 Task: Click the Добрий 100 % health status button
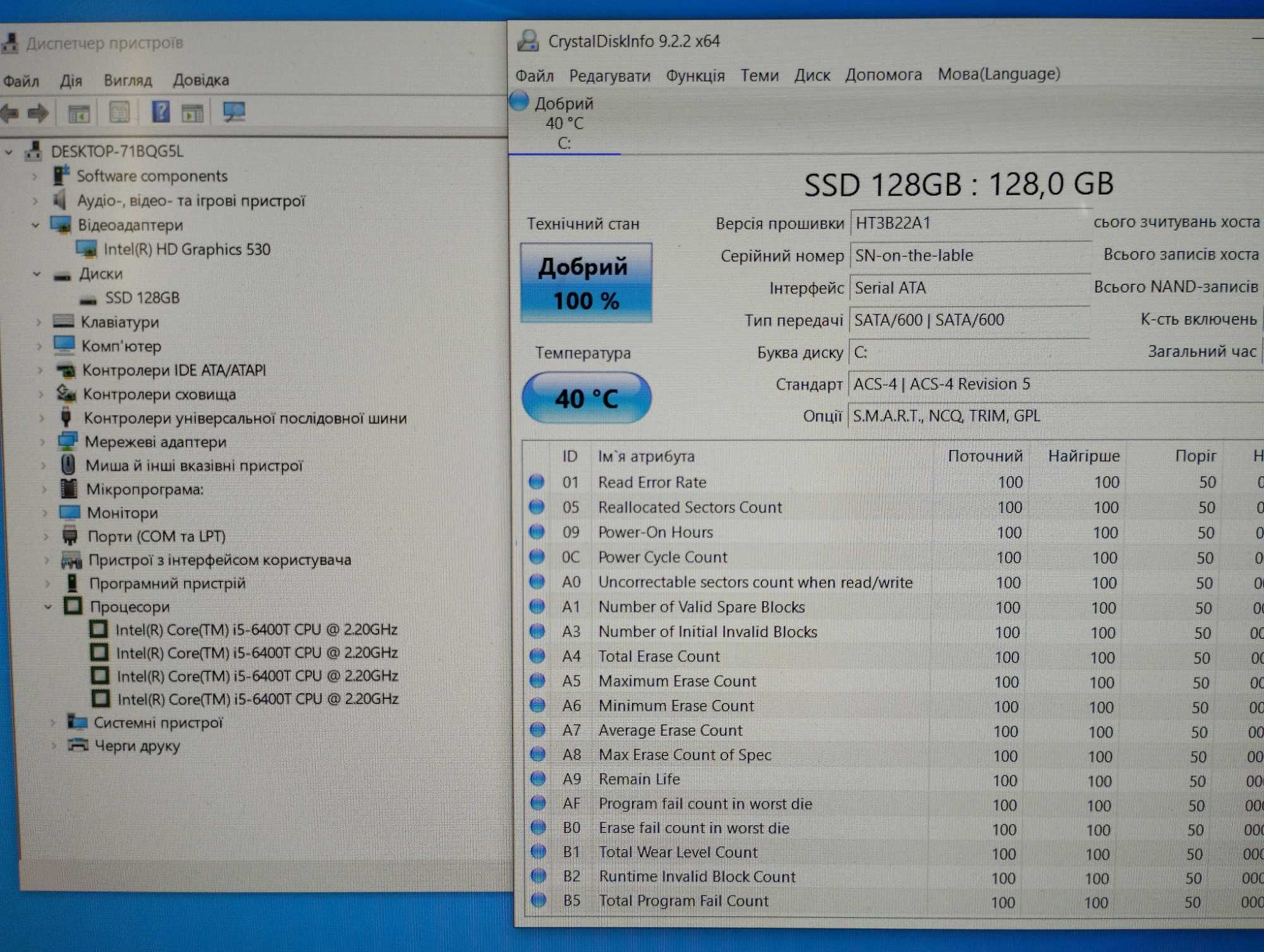(586, 283)
